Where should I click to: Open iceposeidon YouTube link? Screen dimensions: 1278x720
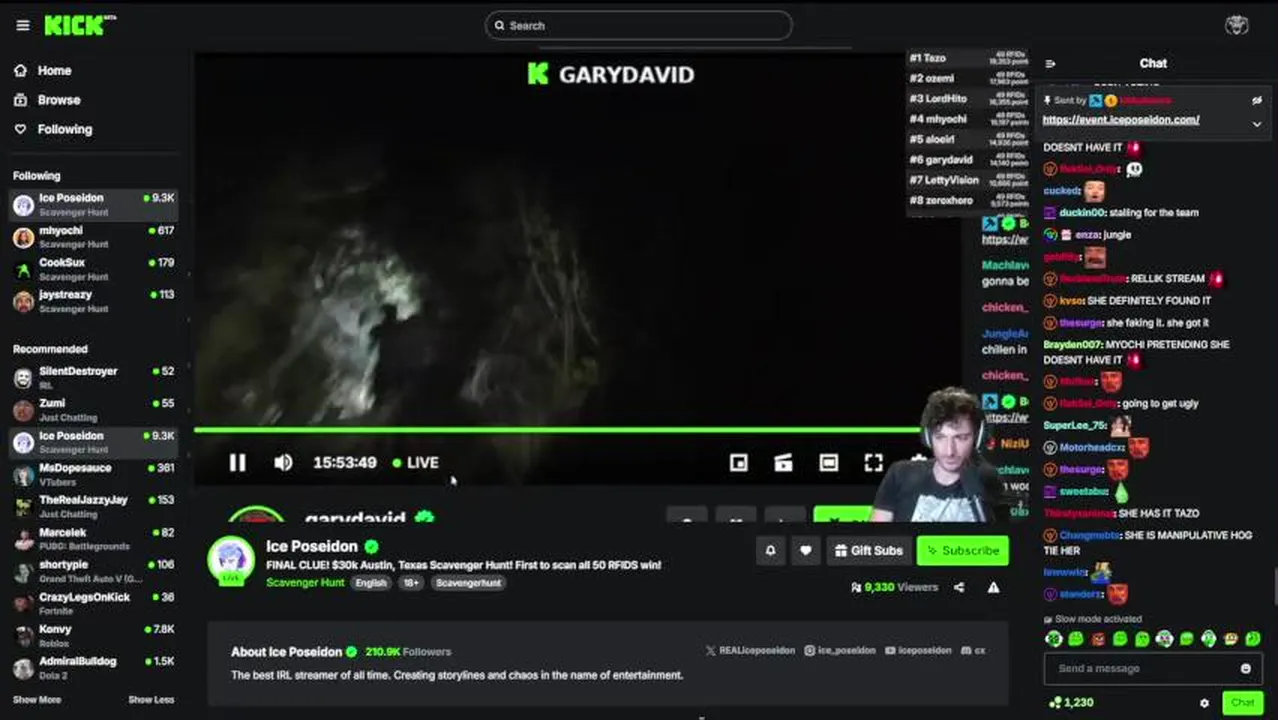tap(918, 650)
